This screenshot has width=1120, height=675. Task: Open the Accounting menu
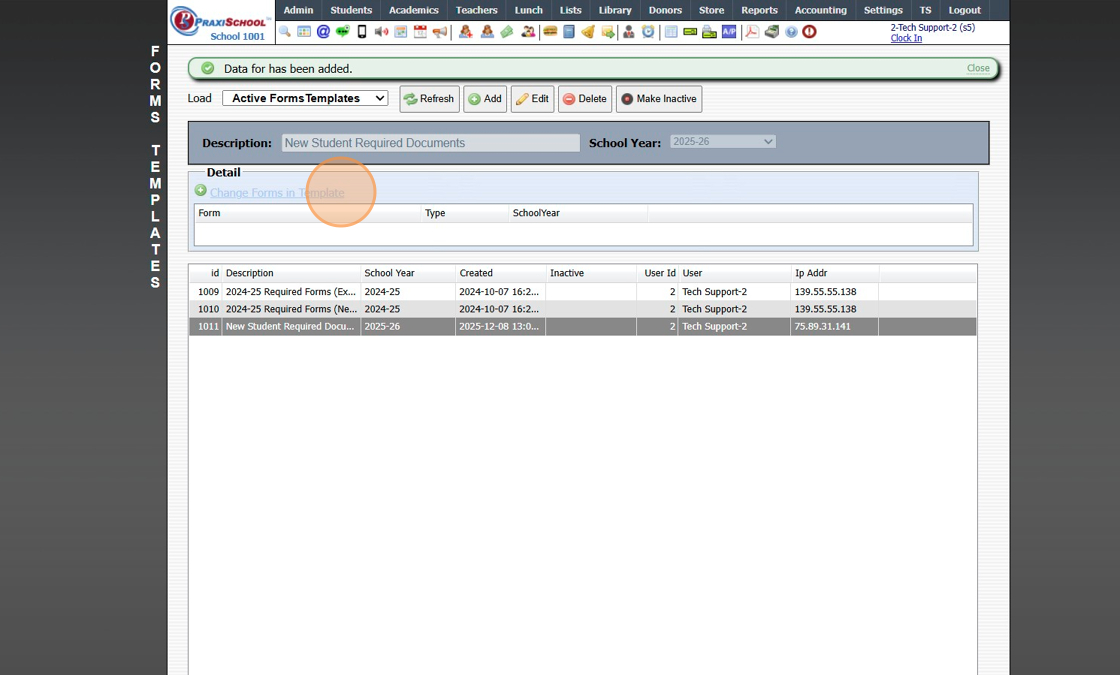pyautogui.click(x=820, y=10)
